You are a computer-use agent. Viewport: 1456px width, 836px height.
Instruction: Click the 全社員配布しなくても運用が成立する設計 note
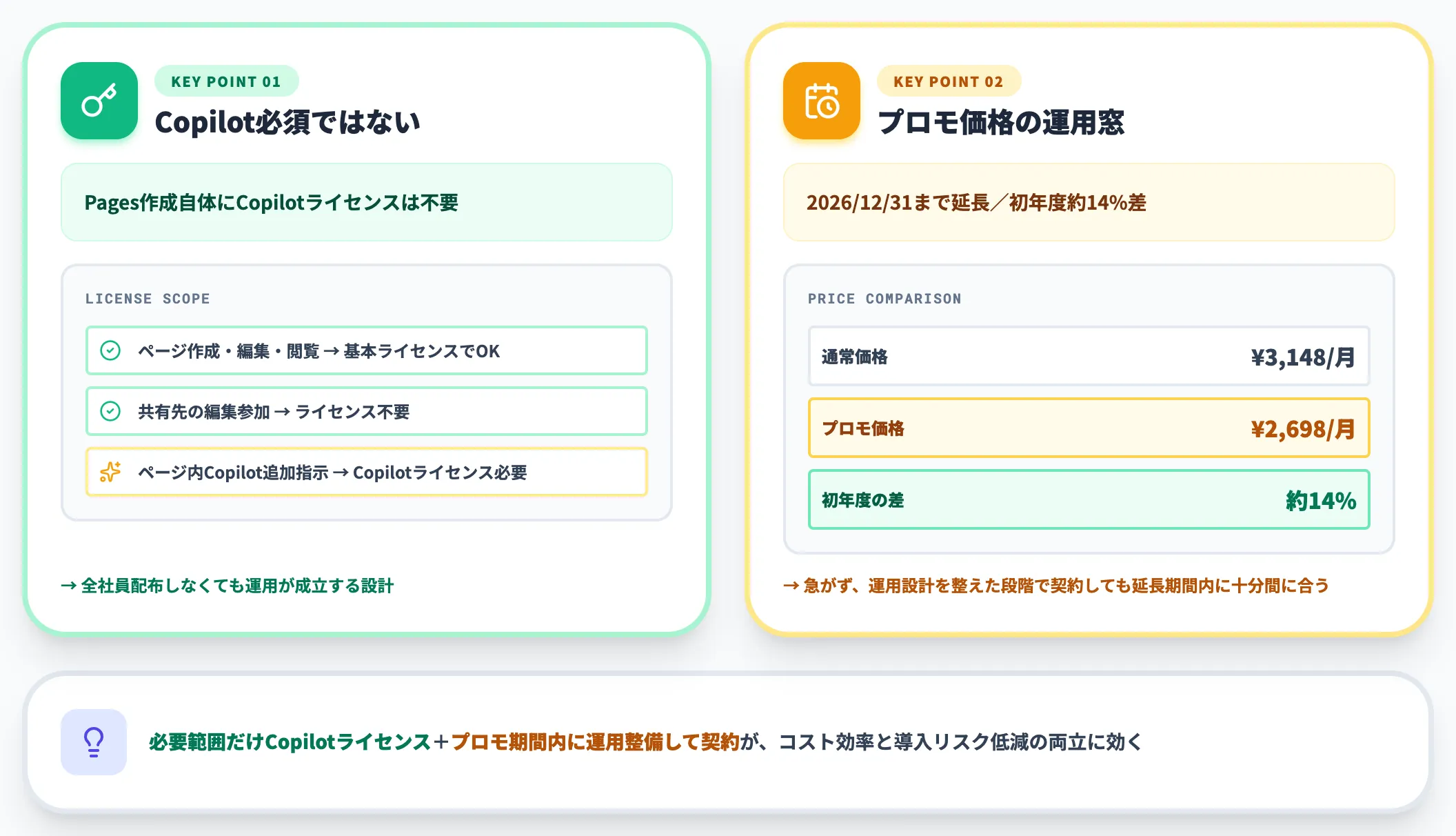[228, 586]
